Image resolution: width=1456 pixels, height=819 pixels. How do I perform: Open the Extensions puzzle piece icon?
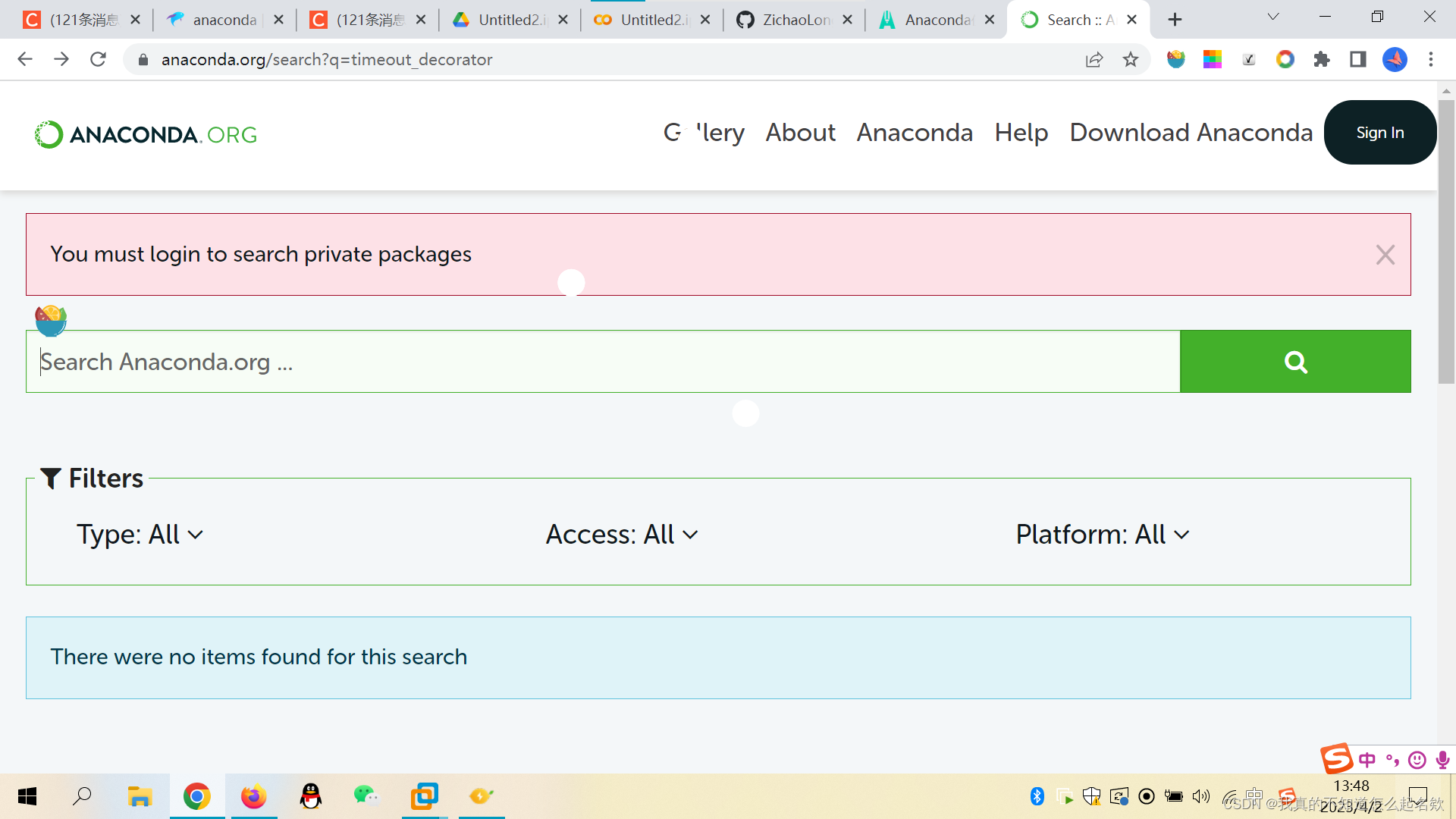(x=1321, y=59)
